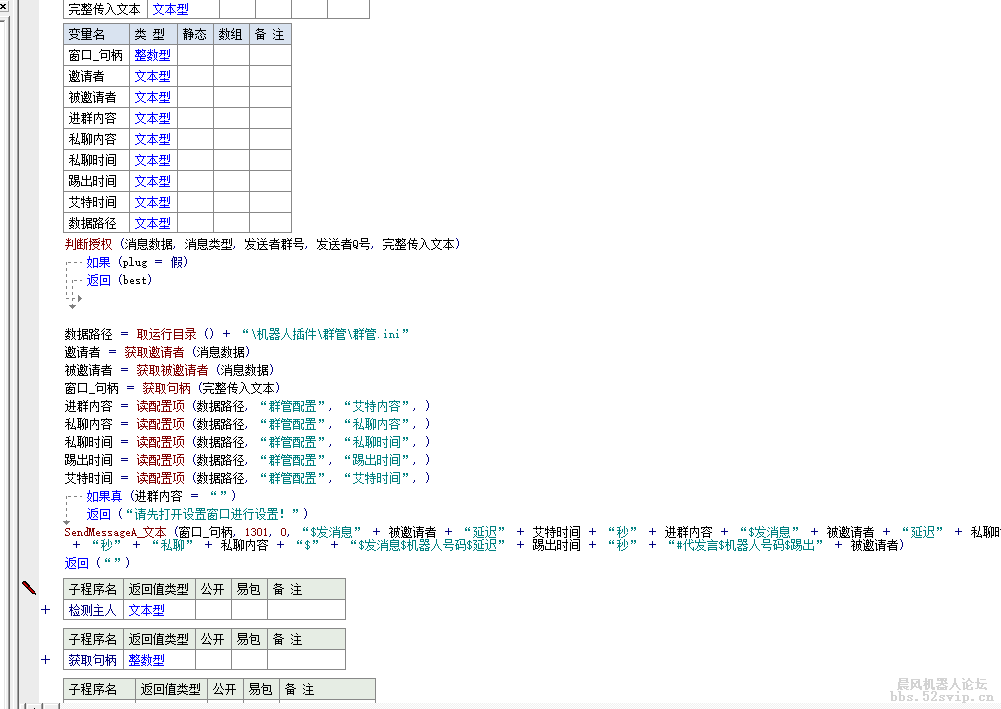1001x709 pixels.
Task: Toggle 公开 cell for 检测主人 subroutine
Action: coord(213,610)
